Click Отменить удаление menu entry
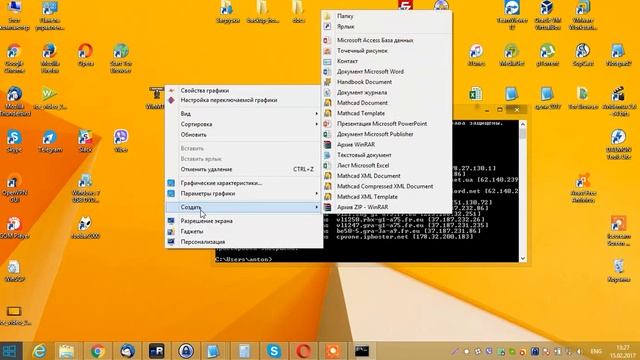640x360 pixels. tap(244, 169)
